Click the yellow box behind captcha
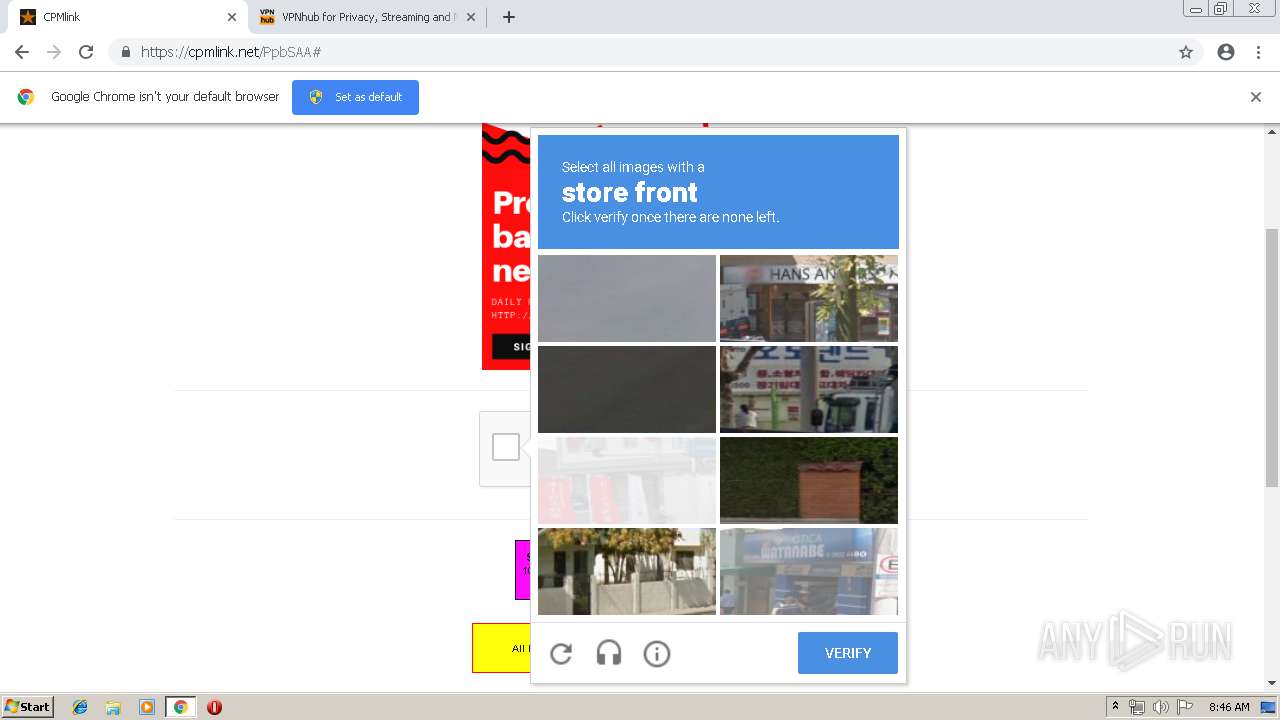 point(501,648)
